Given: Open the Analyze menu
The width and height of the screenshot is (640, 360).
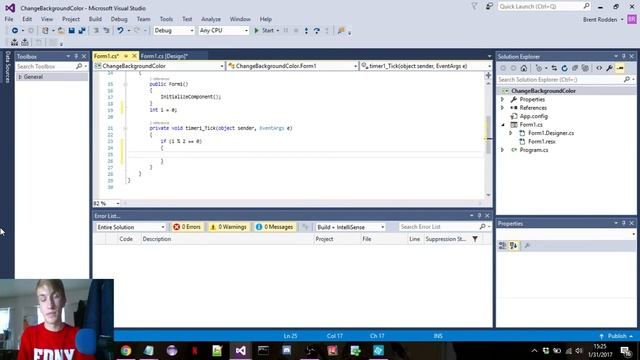Looking at the screenshot, I should click(x=211, y=19).
